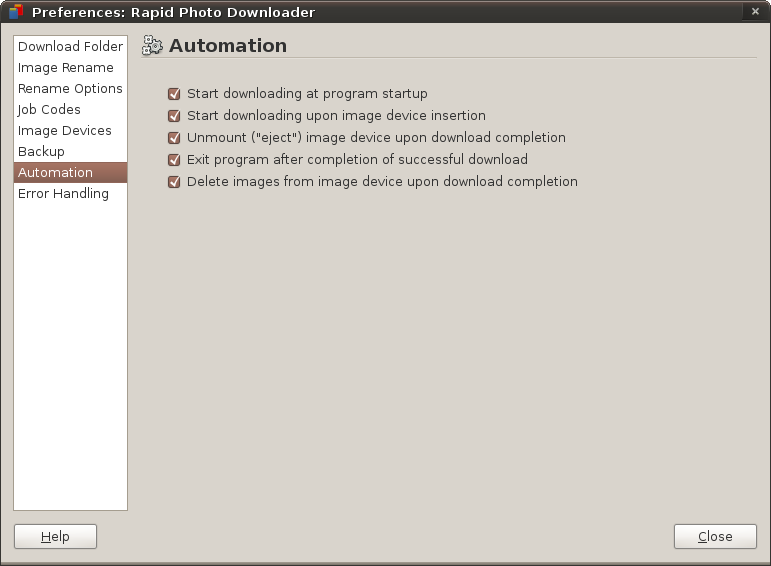Image resolution: width=771 pixels, height=566 pixels.
Task: Open the Download Folder preferences section
Action: pyautogui.click(x=70, y=47)
